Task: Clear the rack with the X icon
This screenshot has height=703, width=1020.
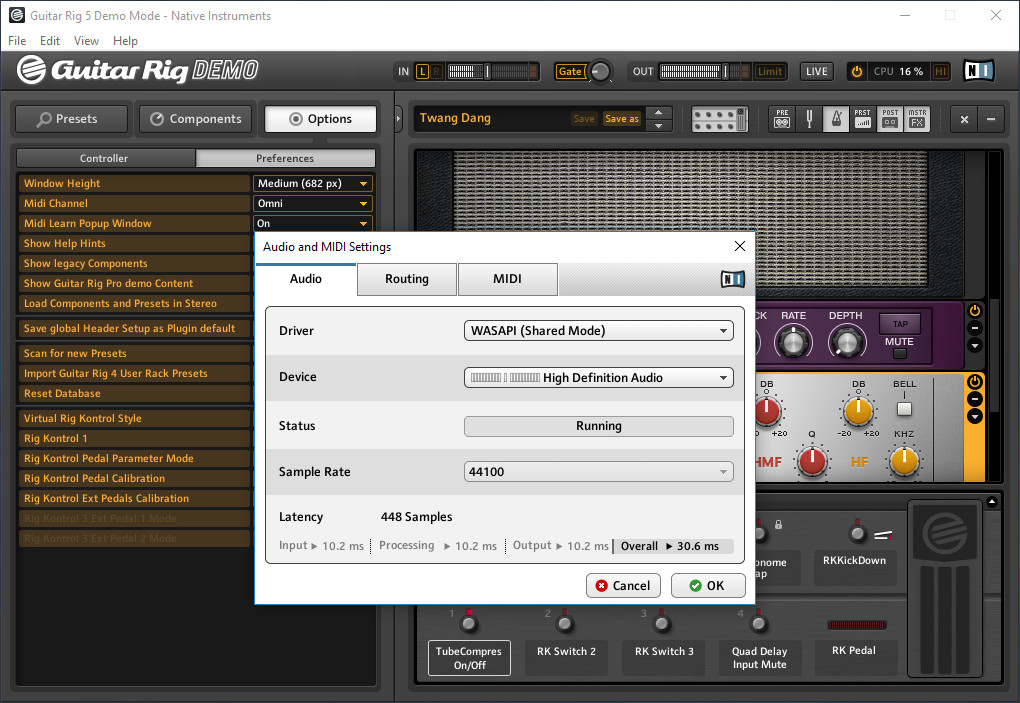Action: coord(964,119)
